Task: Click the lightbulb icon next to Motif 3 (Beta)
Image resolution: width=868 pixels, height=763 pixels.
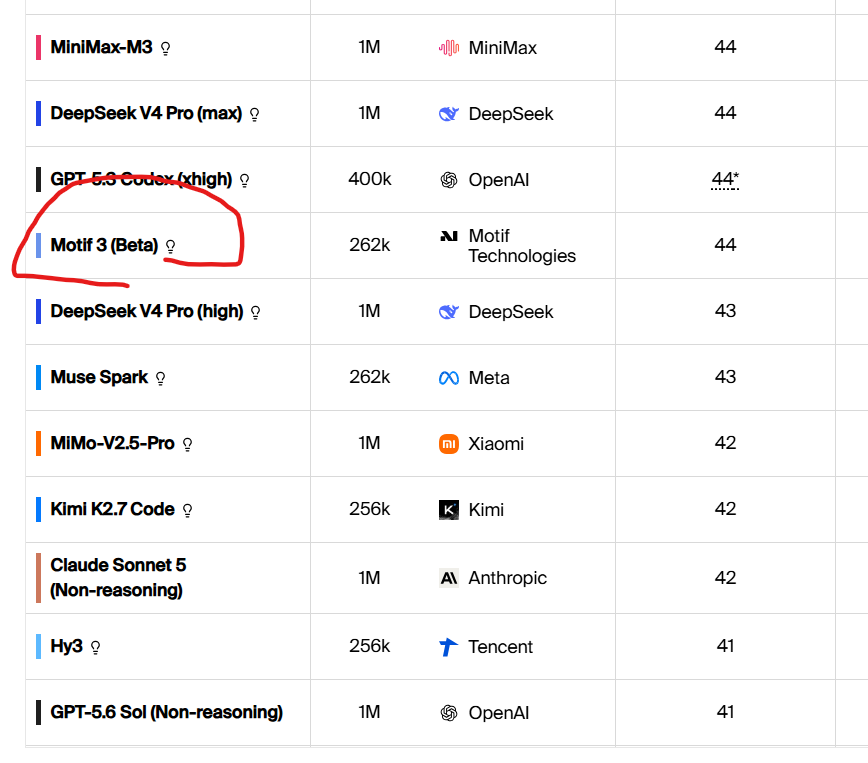Action: click(x=170, y=247)
